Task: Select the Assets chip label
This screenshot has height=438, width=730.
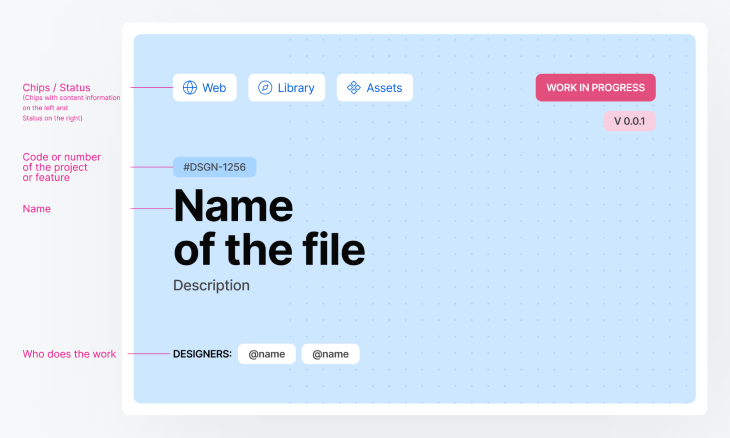Action: click(384, 88)
